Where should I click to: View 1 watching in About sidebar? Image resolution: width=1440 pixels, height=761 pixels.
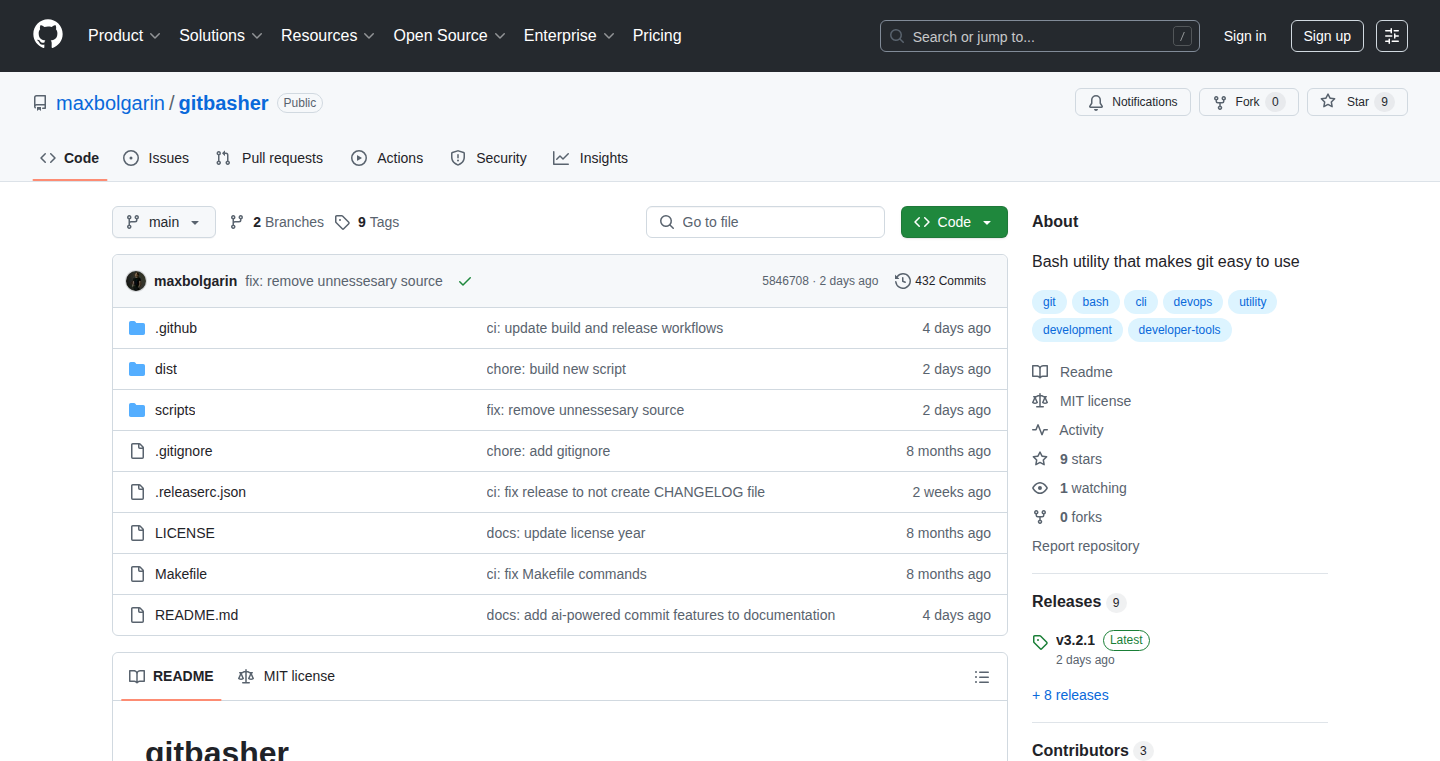tap(1079, 488)
